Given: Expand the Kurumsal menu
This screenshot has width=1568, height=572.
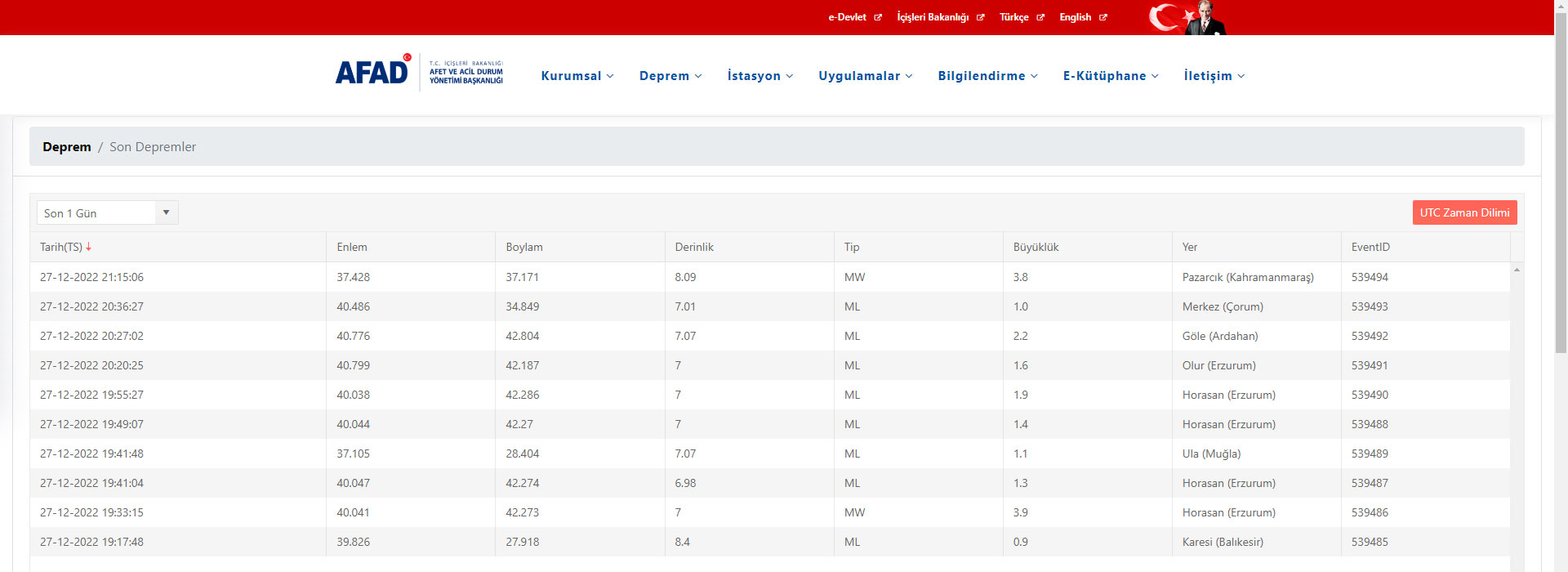Looking at the screenshot, I should point(577,76).
